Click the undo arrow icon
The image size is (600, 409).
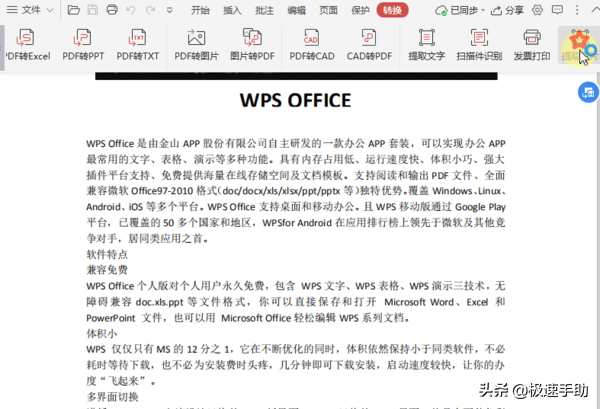click(x=131, y=10)
